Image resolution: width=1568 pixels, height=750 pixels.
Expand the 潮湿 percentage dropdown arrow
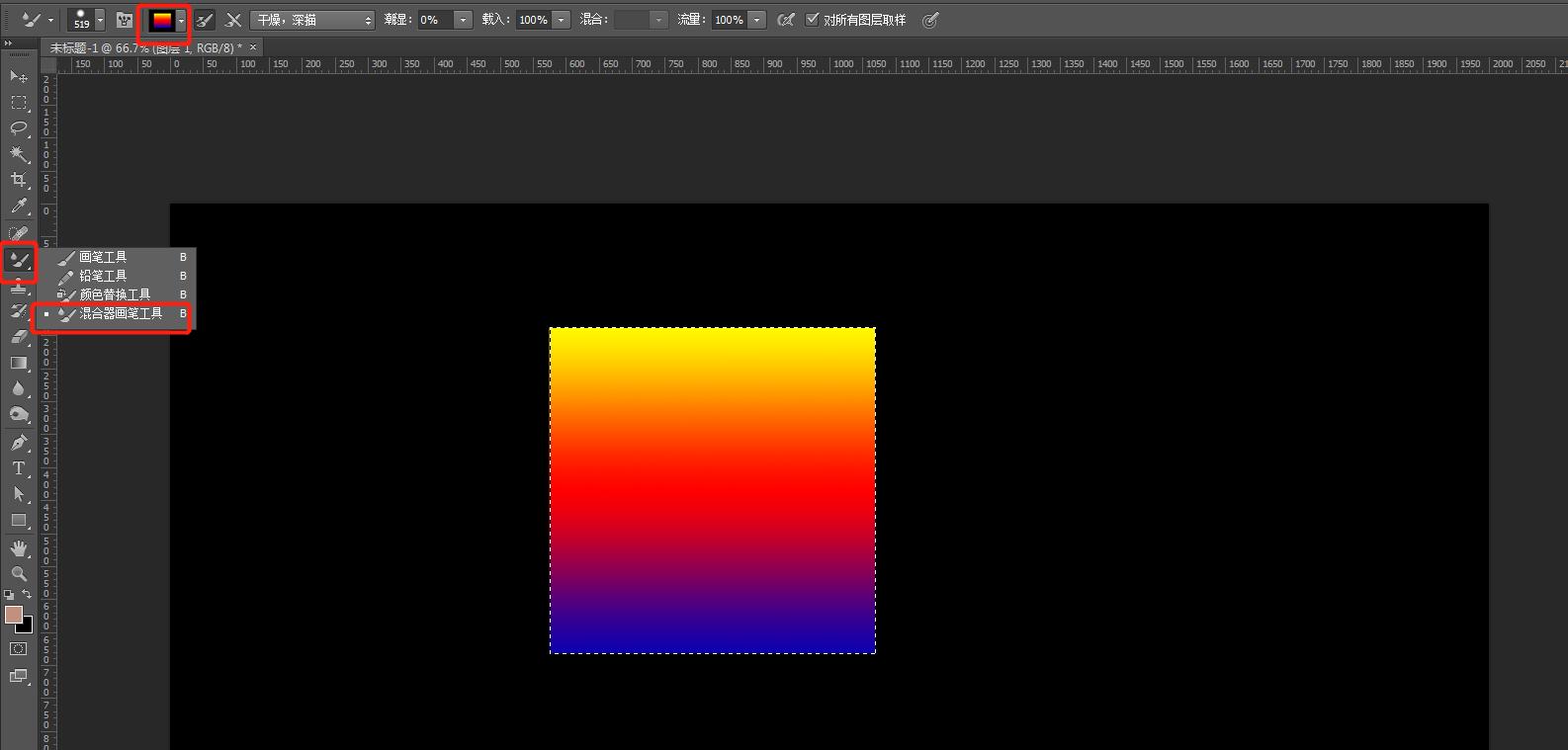pos(463,20)
